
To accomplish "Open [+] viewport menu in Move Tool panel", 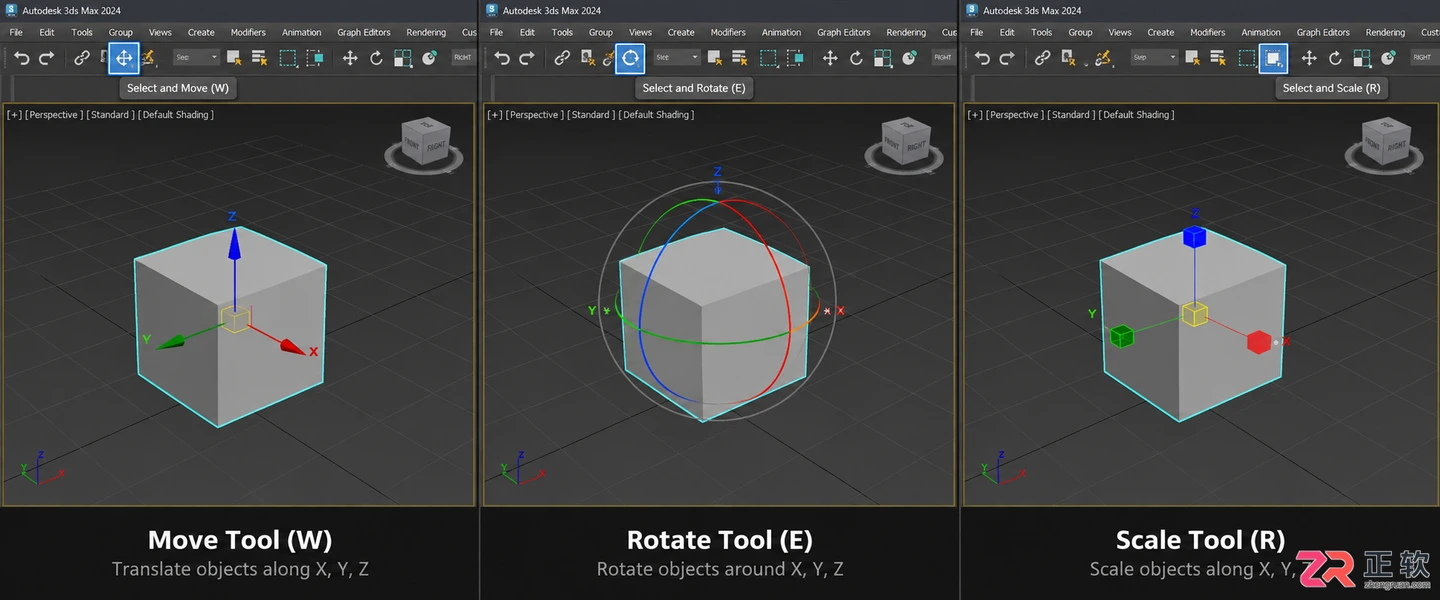I will (14, 115).
